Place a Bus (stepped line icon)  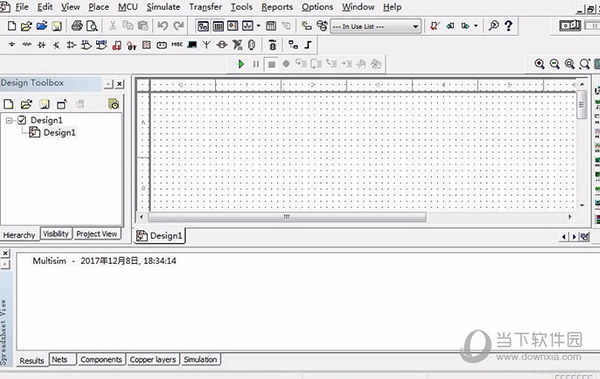tap(308, 45)
